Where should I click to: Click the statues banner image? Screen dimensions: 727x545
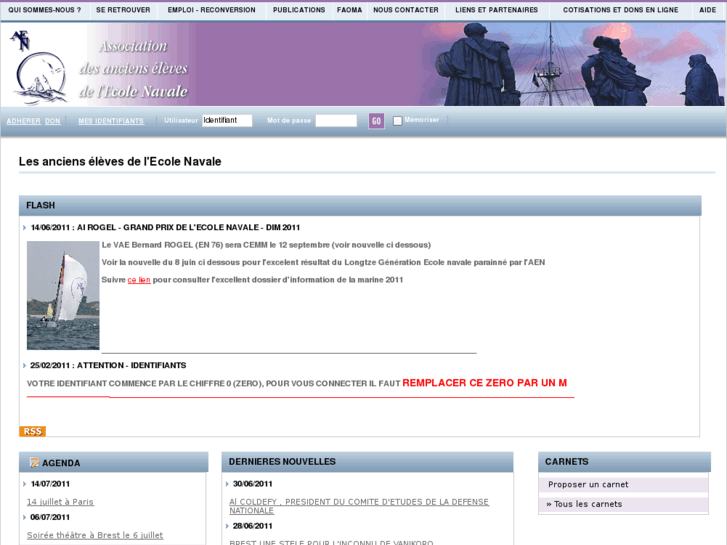(x=573, y=64)
